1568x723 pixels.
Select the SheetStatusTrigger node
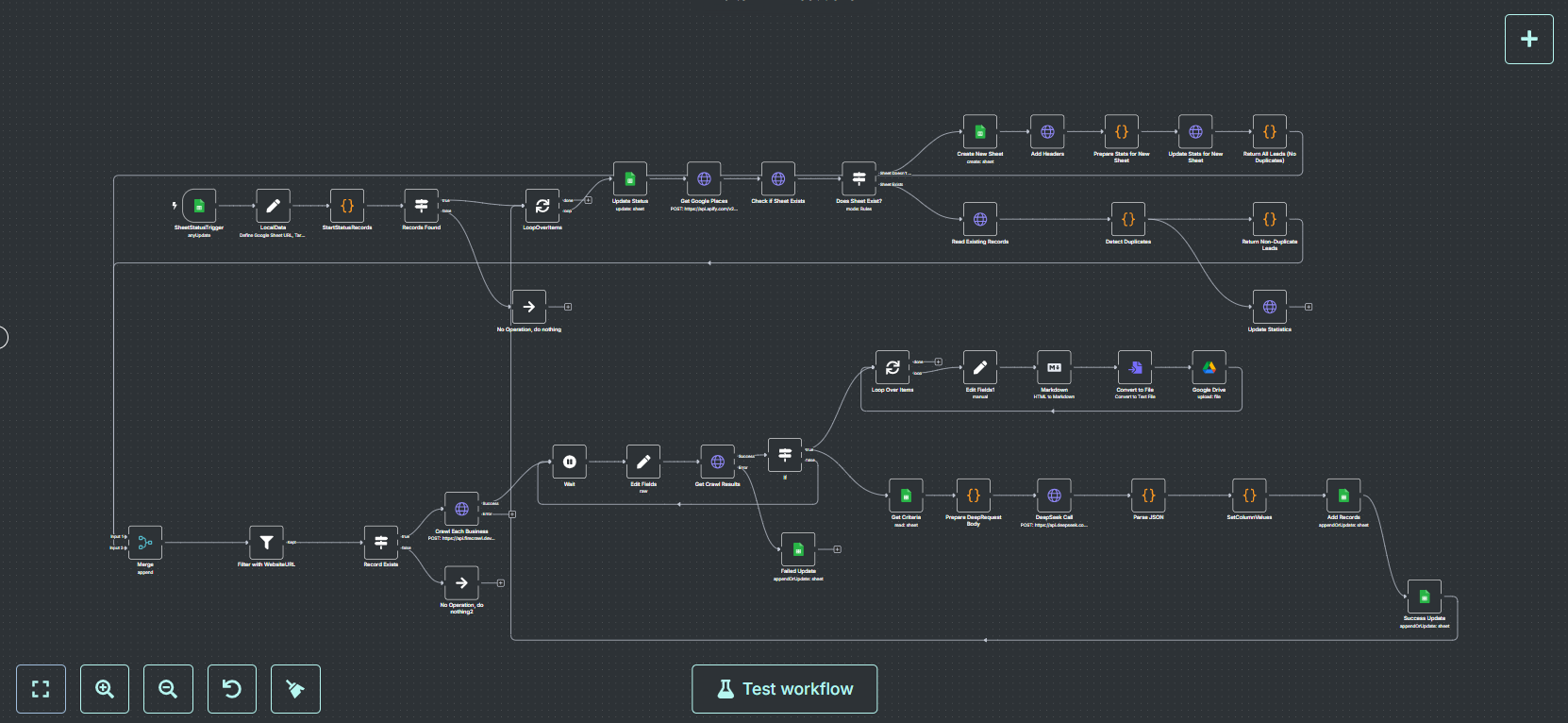click(x=199, y=206)
